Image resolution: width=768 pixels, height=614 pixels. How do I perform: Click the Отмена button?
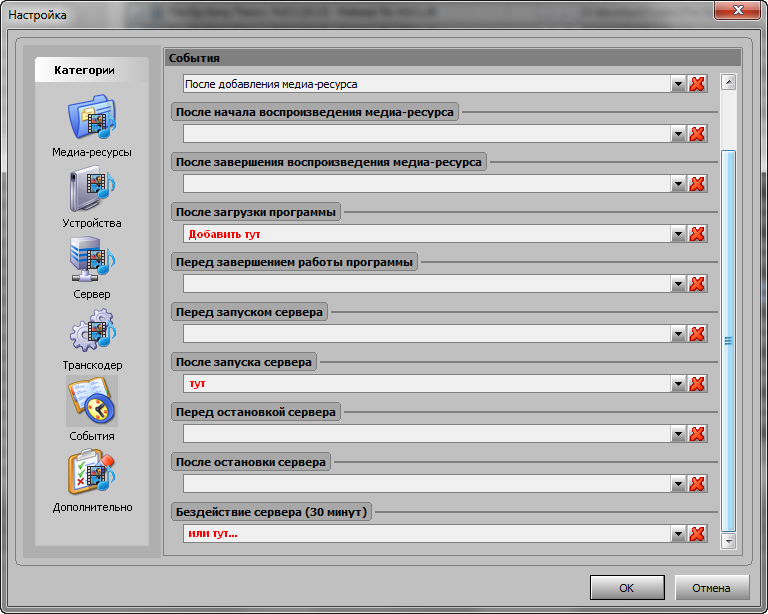712,588
